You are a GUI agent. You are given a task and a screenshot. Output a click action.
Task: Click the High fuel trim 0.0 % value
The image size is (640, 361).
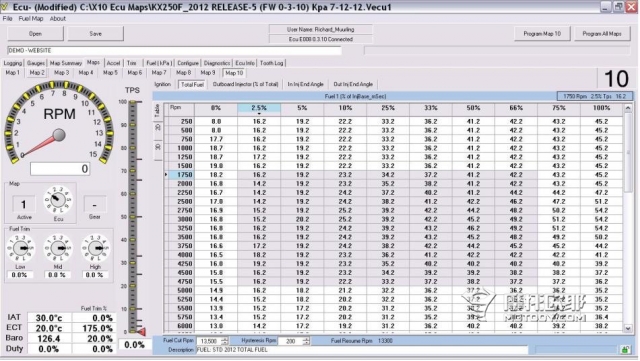(x=95, y=275)
